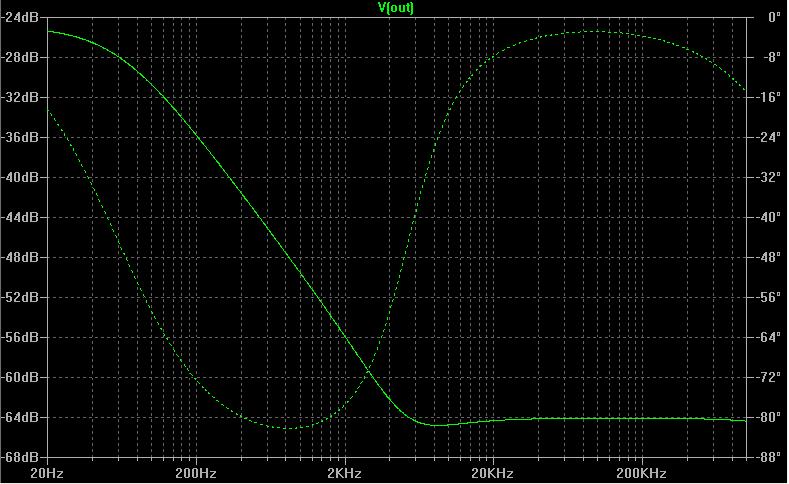Click the -56dB magnitude axis label

pos(20,337)
